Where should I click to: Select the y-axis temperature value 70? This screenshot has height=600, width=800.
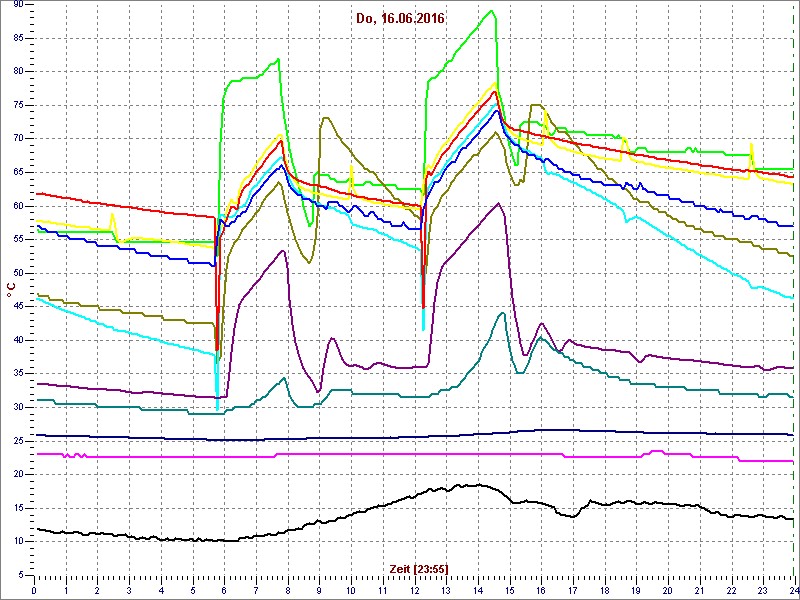point(18,139)
